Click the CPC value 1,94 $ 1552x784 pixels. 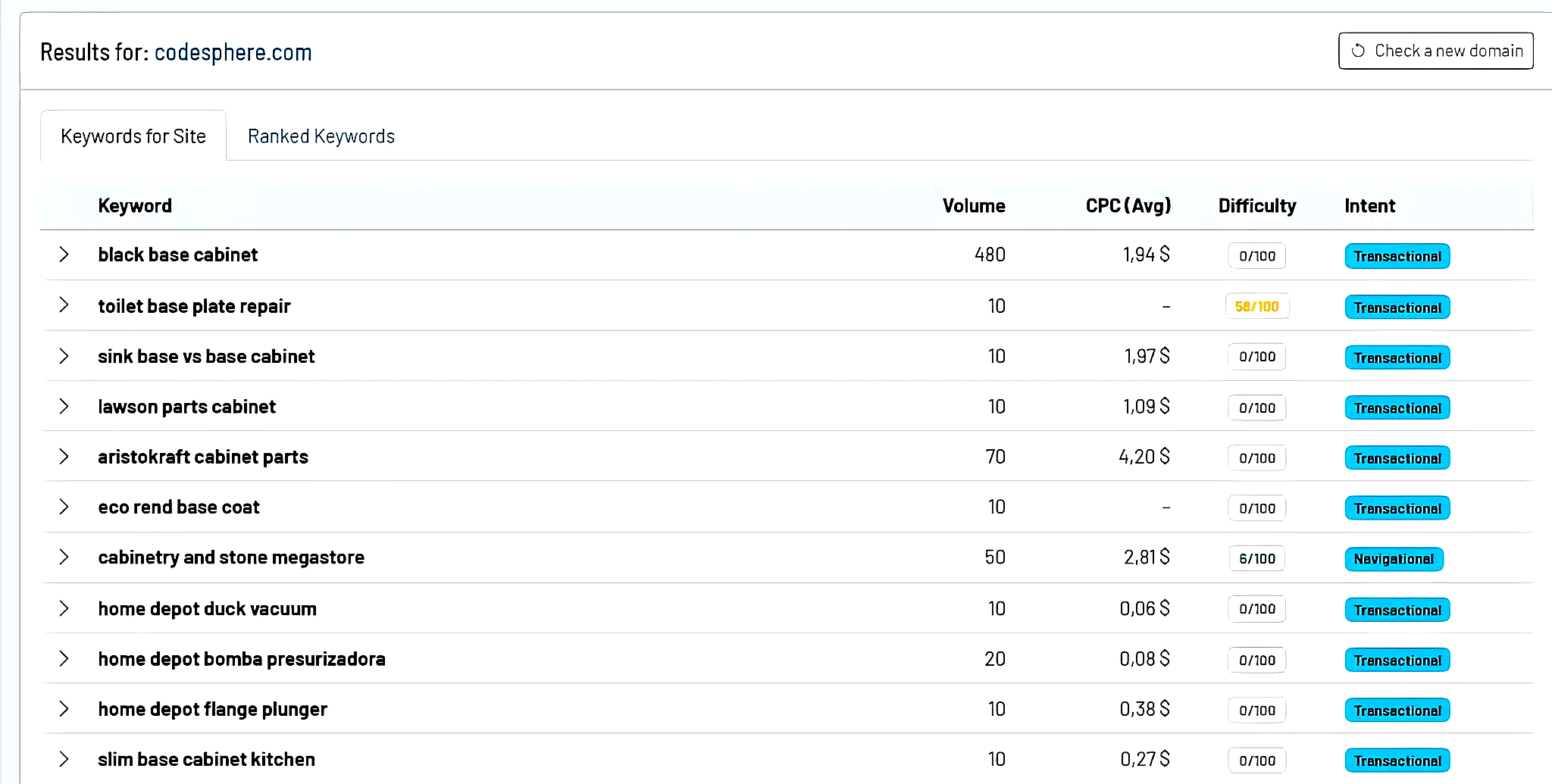[x=1146, y=255]
